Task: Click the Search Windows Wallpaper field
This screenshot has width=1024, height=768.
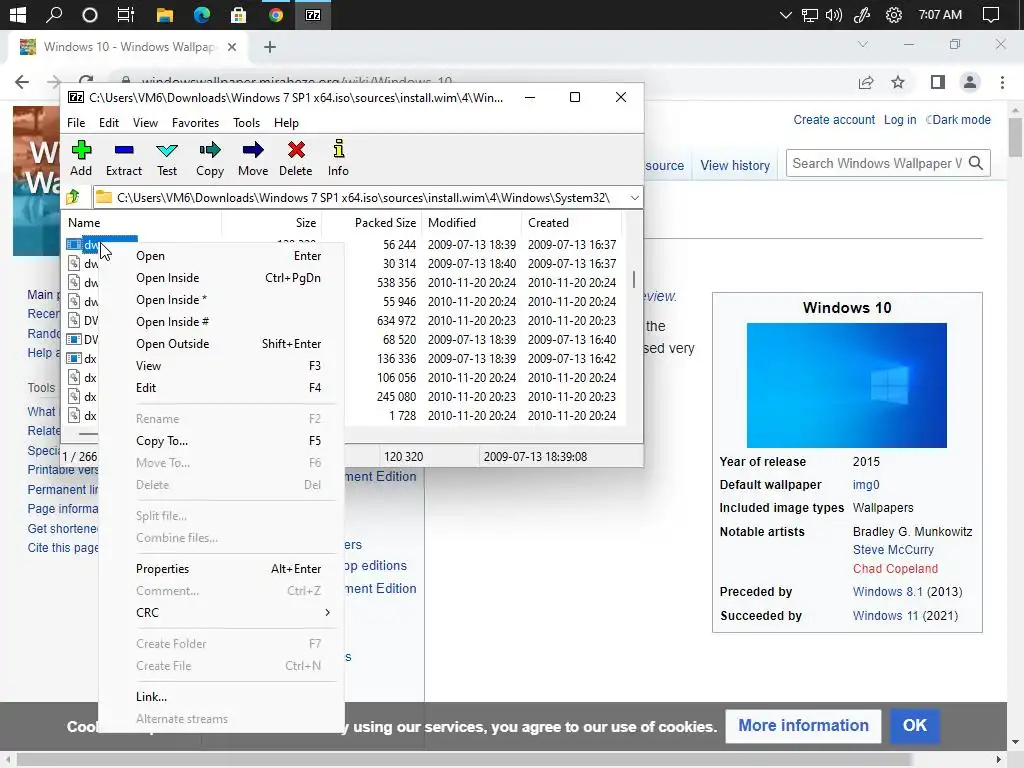Action: (876, 163)
